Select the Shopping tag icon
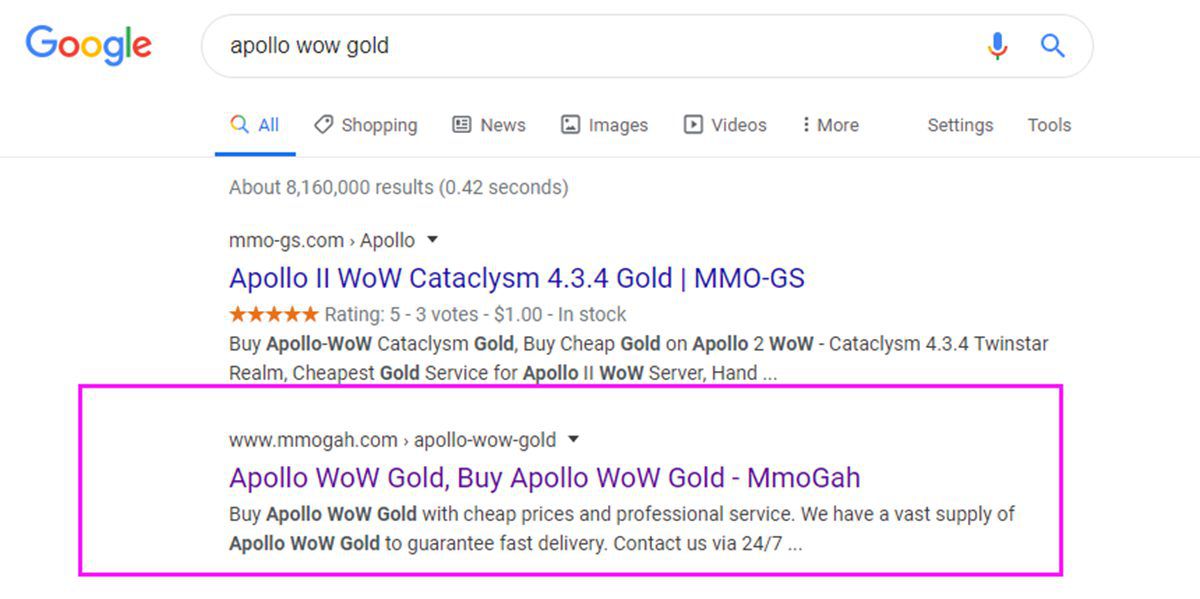This screenshot has width=1200, height=599. pyautogui.click(x=323, y=125)
